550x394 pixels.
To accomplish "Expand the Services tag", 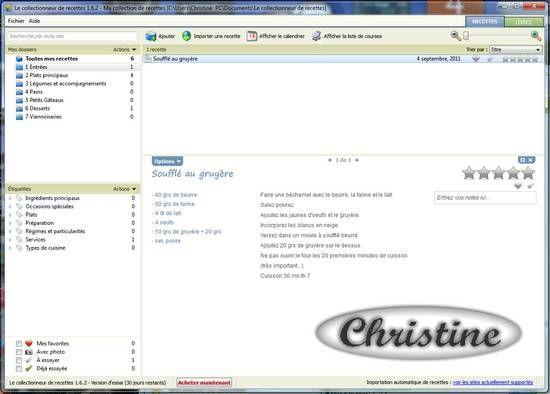I will (x=10, y=240).
